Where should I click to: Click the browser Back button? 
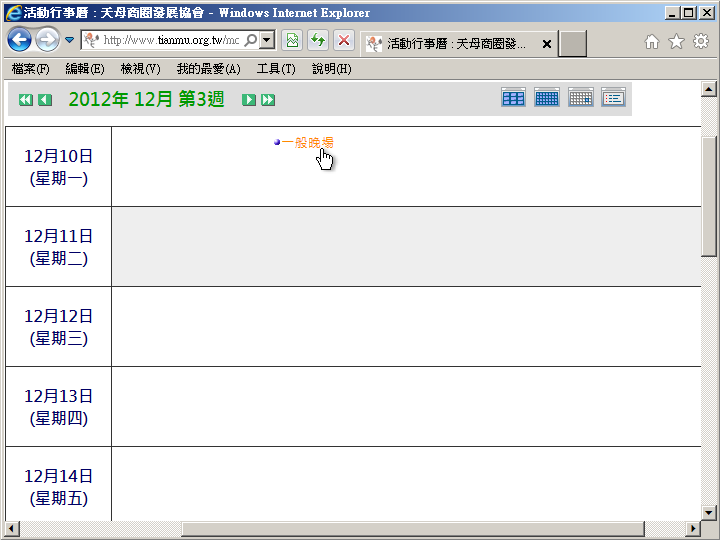pos(19,41)
